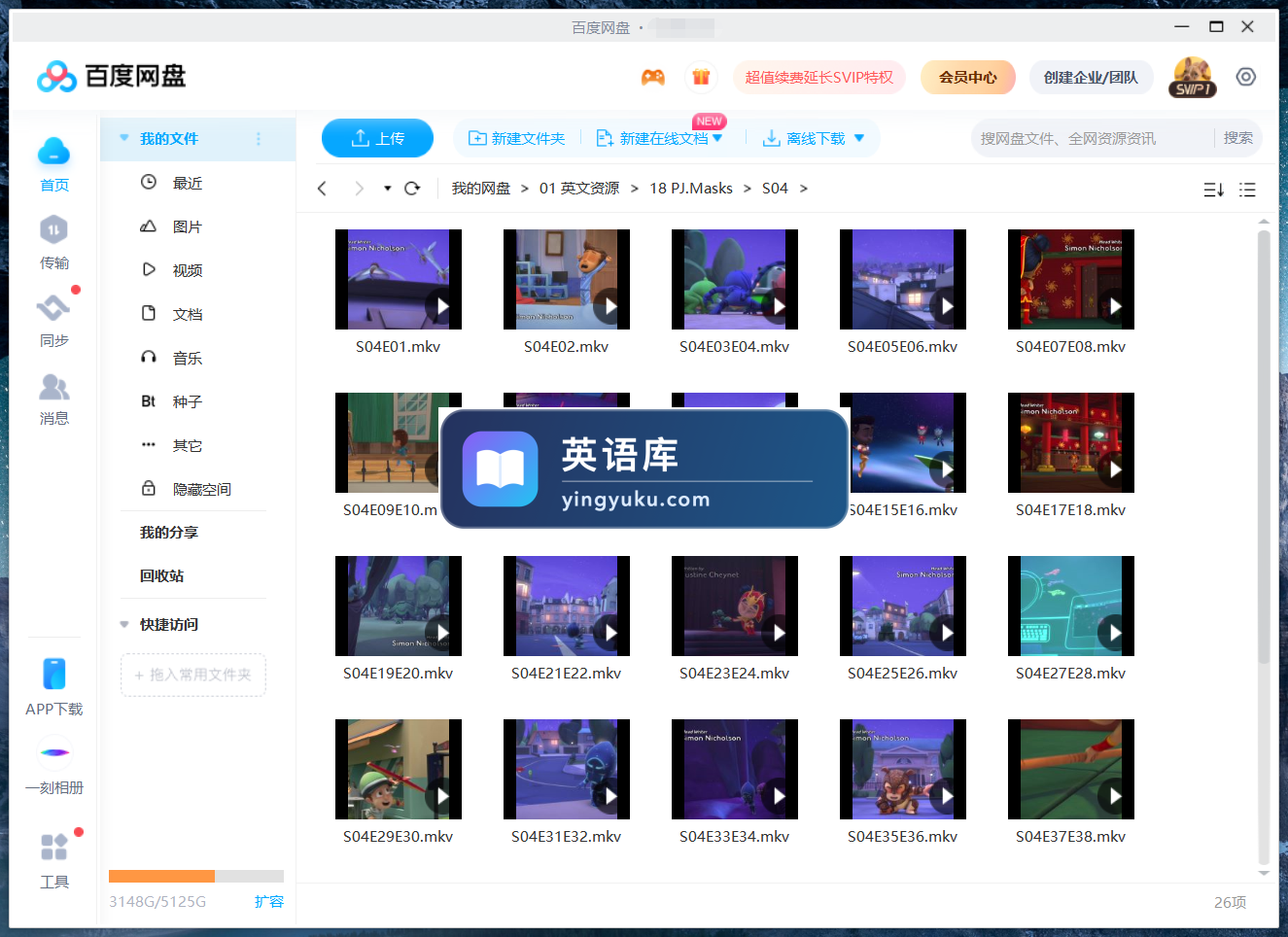Play S04E35E36.mkv via its play icon

coord(947,796)
